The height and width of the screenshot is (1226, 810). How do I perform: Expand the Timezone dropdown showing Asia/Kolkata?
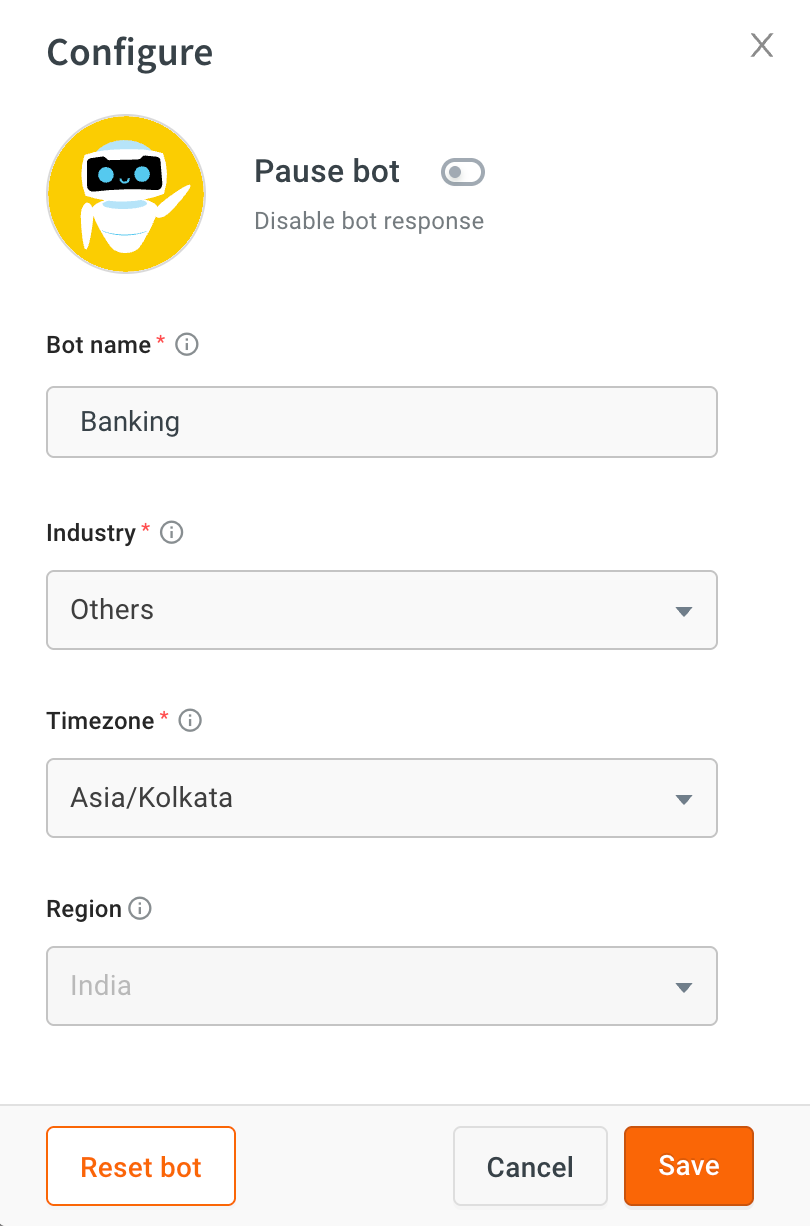click(381, 798)
